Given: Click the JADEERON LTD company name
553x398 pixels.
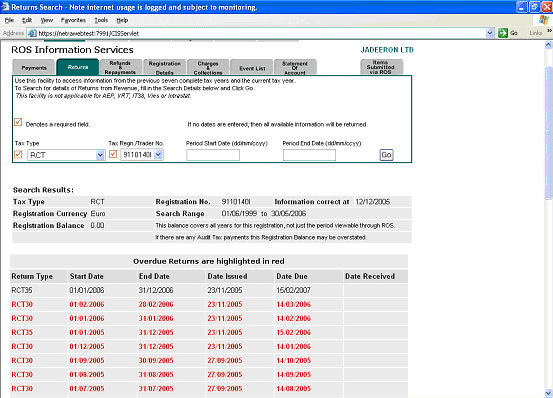Looking at the screenshot, I should [387, 50].
